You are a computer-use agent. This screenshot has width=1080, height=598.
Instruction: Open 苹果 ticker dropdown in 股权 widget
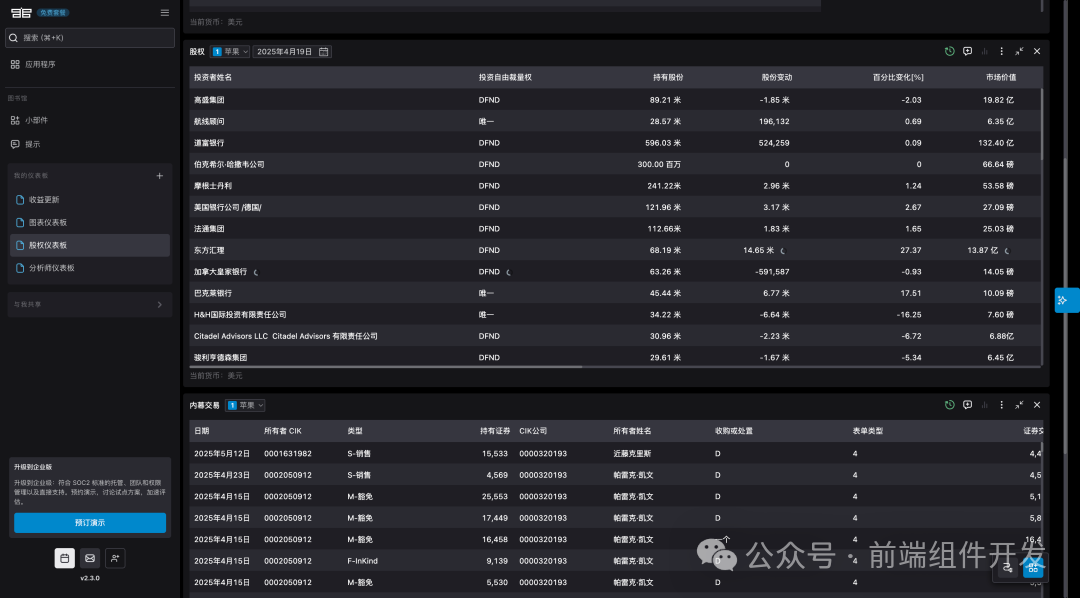pyautogui.click(x=230, y=52)
